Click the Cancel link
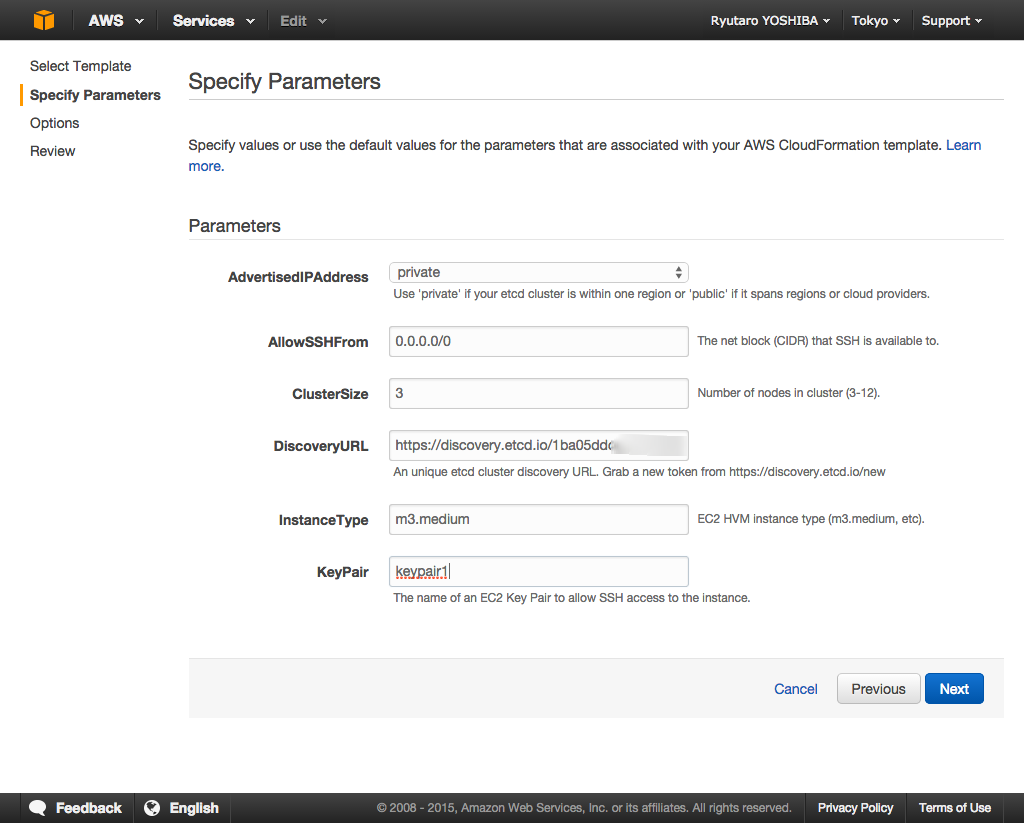 (x=795, y=689)
